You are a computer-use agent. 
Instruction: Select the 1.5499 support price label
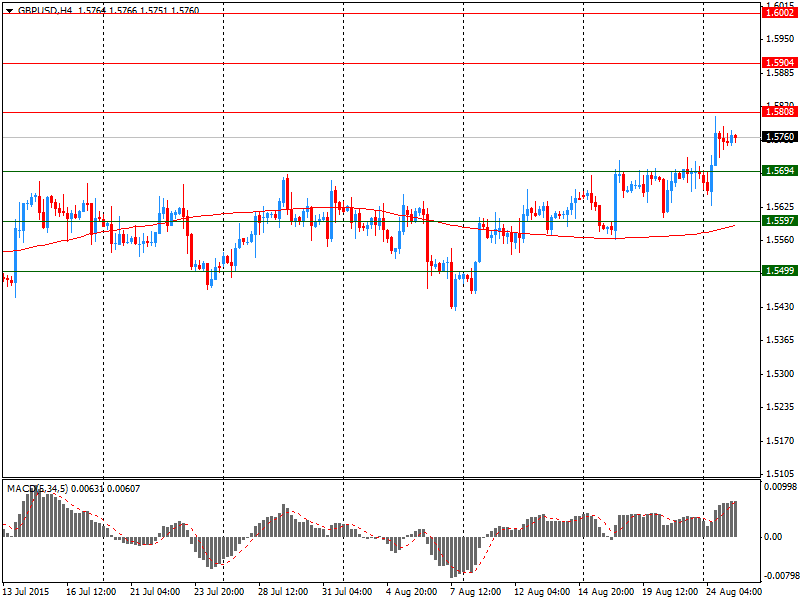[779, 270]
